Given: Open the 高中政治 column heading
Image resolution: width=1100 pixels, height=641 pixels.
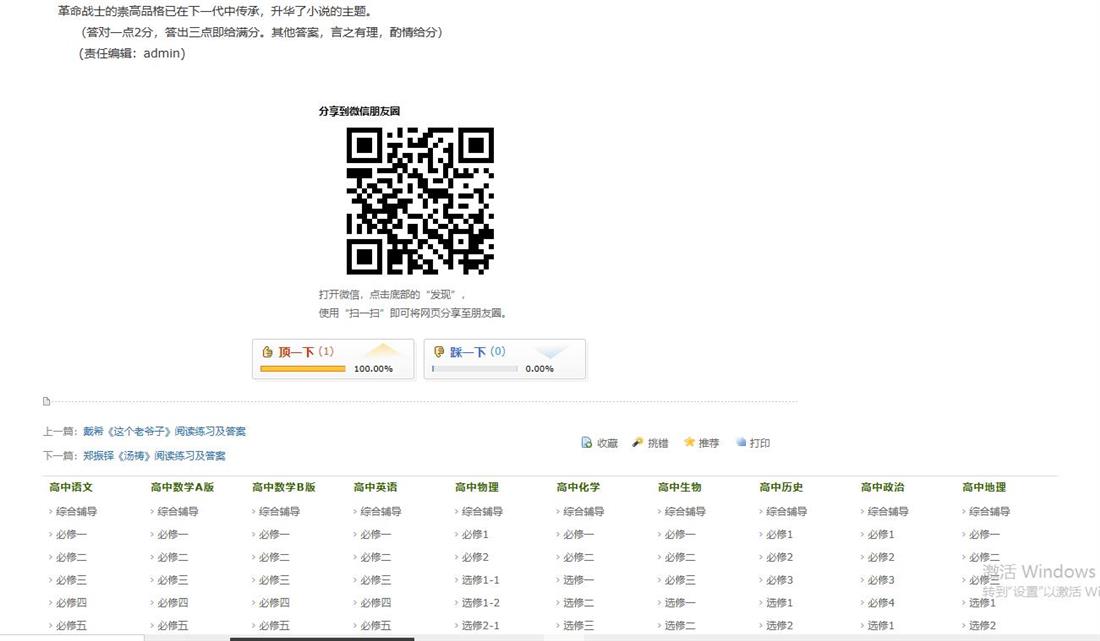Looking at the screenshot, I should 883,487.
